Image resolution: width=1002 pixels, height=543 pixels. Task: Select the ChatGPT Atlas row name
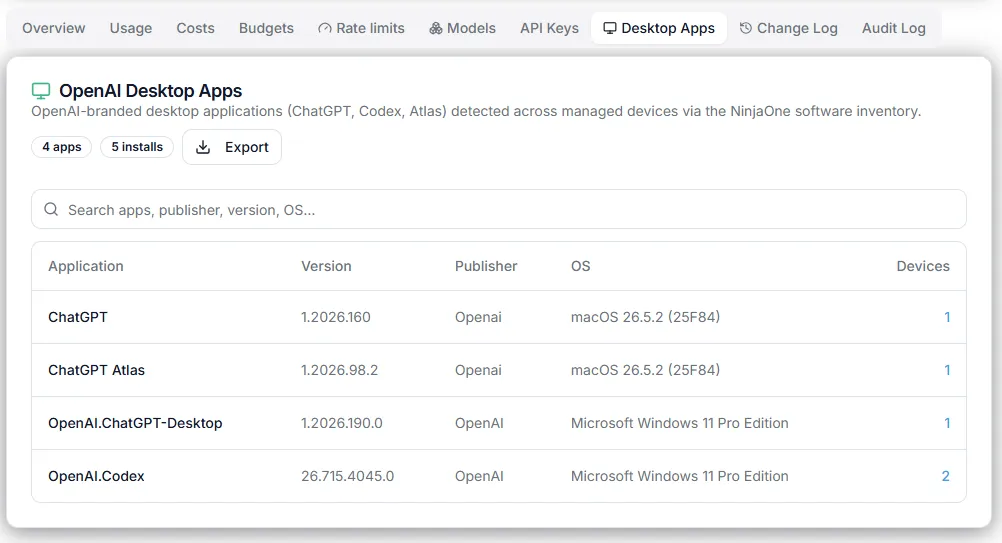click(x=96, y=371)
